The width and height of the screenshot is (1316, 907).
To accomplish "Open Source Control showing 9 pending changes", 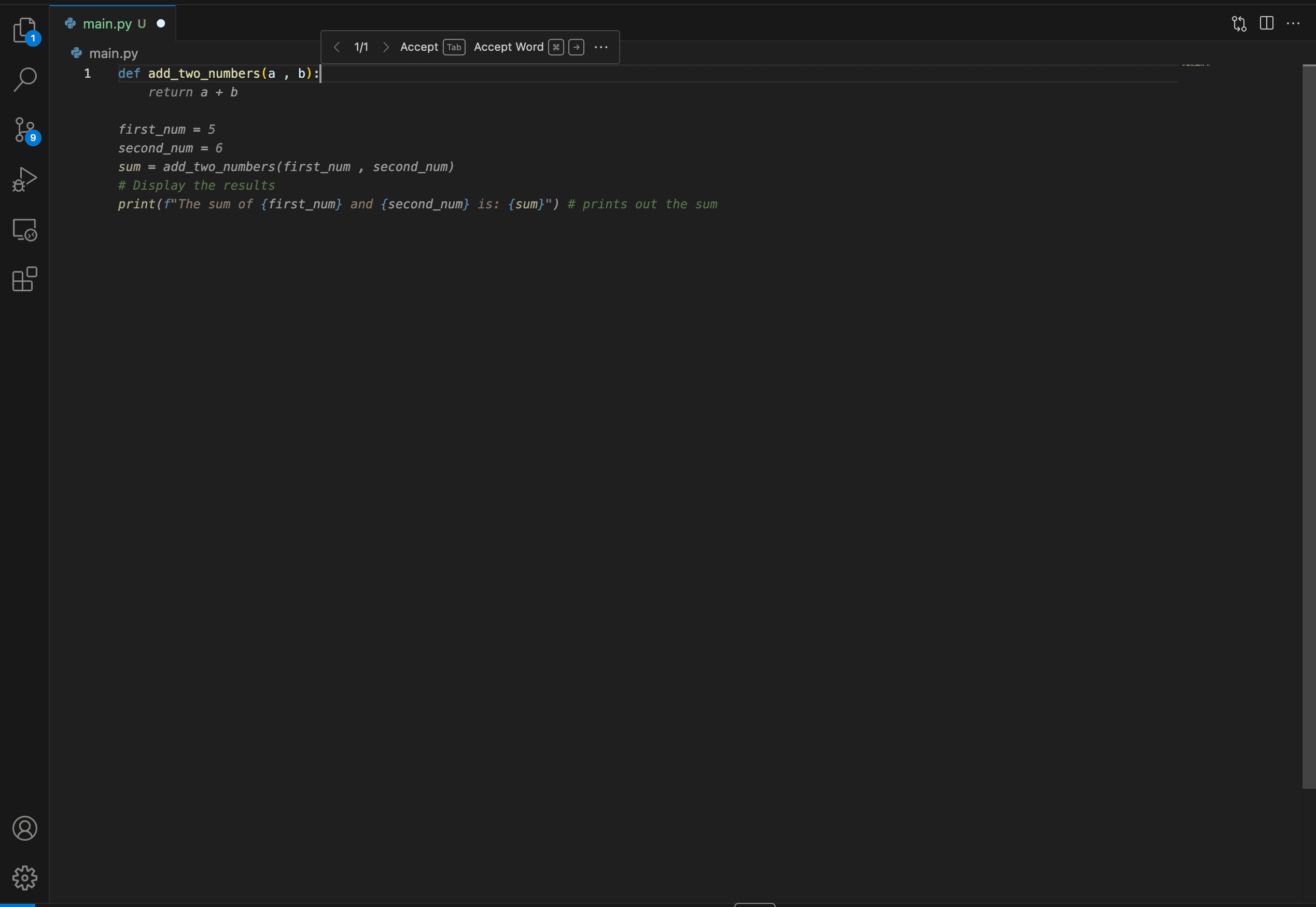I will [24, 130].
